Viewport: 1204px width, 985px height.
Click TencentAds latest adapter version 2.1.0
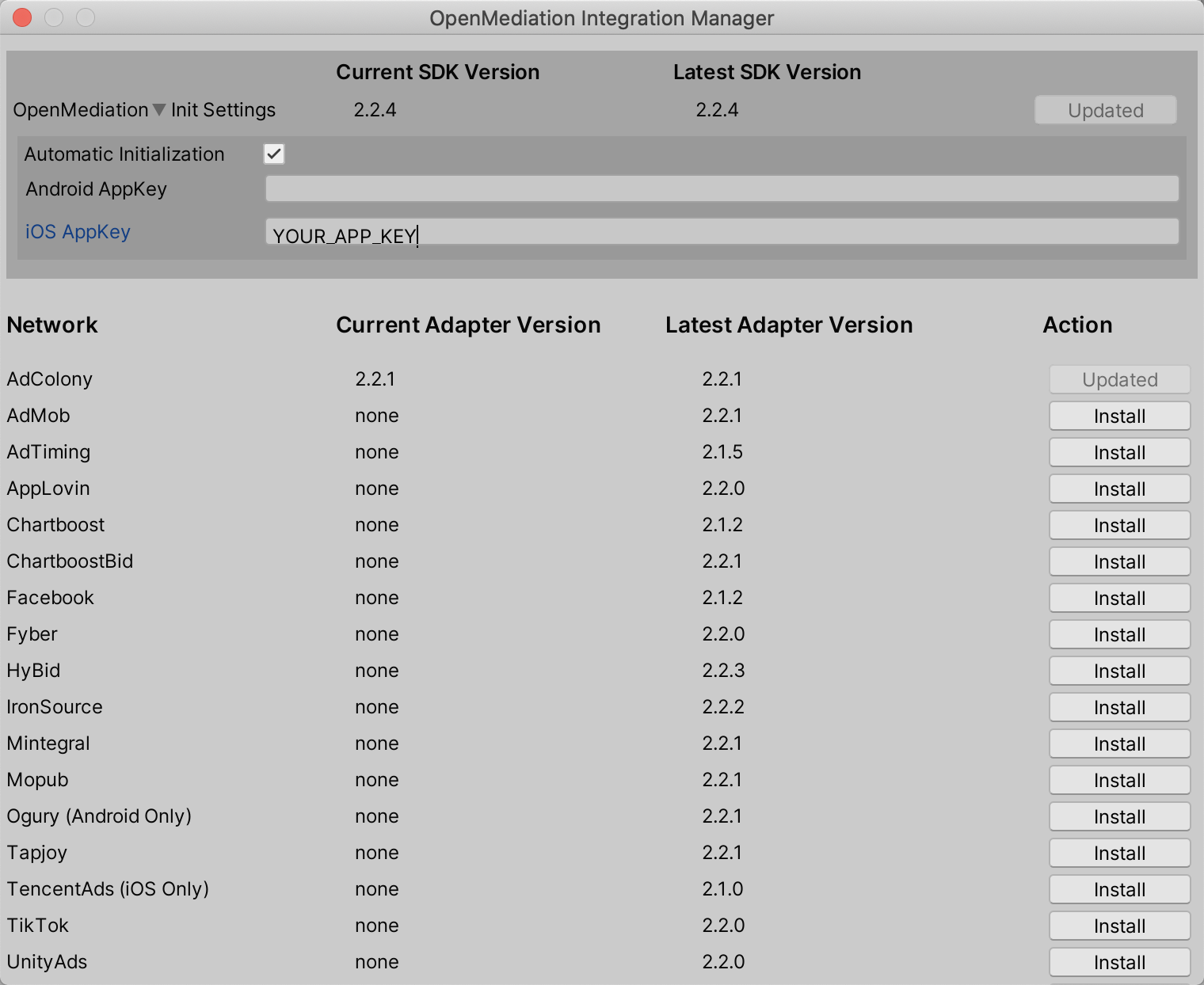[723, 889]
